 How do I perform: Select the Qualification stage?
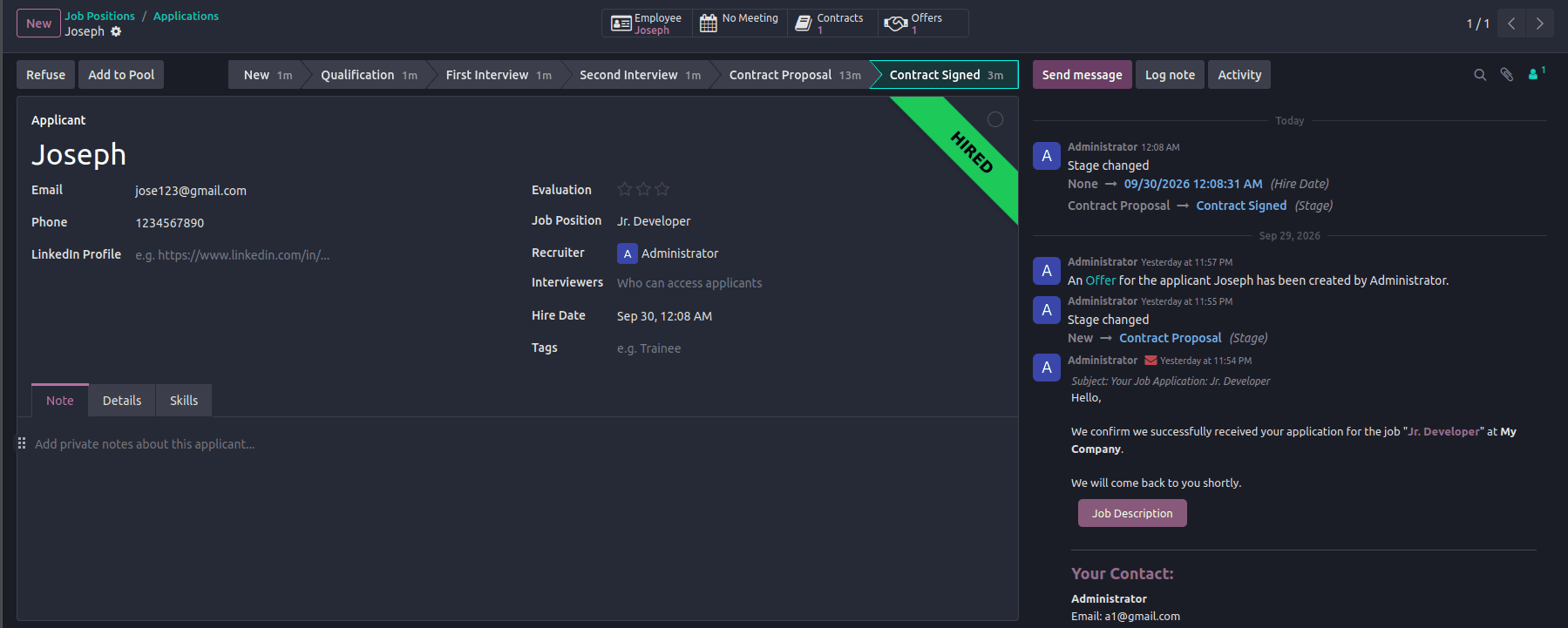[368, 75]
